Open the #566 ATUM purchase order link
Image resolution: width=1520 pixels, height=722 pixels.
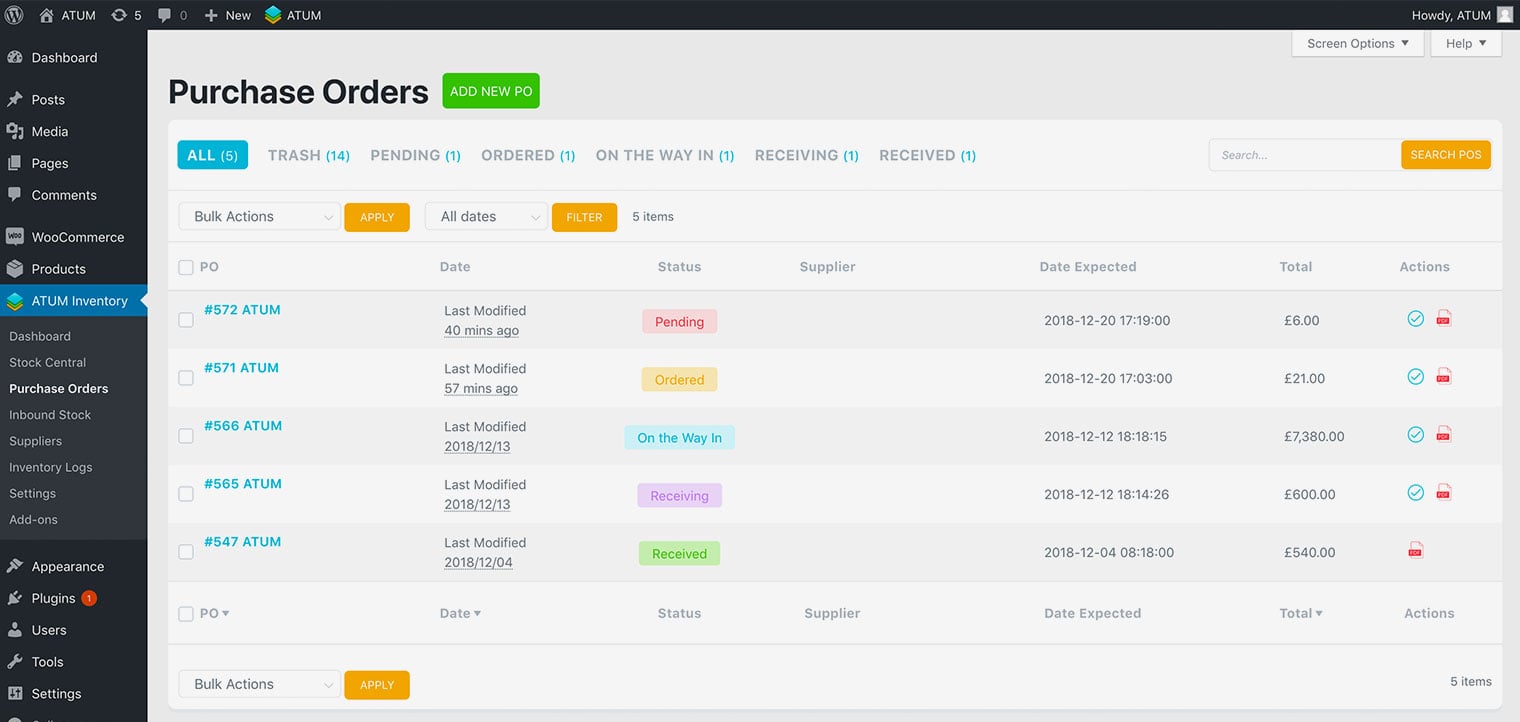[x=242, y=426]
